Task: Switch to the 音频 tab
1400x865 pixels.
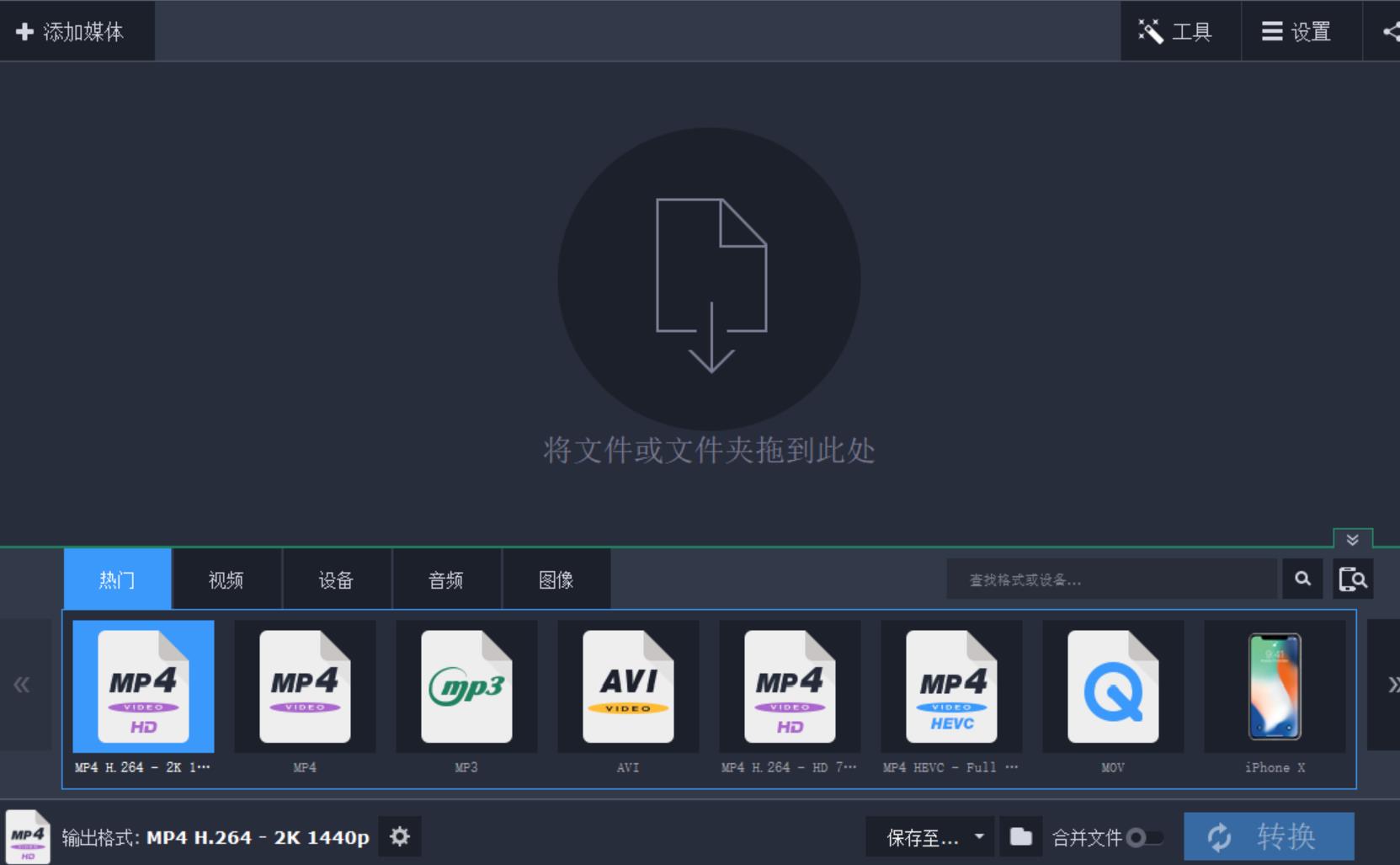Action: click(446, 579)
